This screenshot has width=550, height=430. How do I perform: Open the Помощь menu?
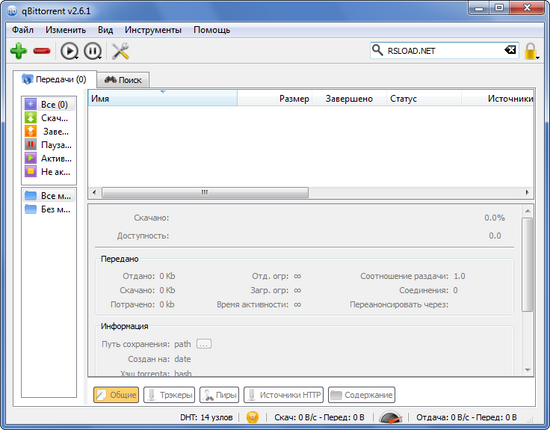[x=212, y=30]
